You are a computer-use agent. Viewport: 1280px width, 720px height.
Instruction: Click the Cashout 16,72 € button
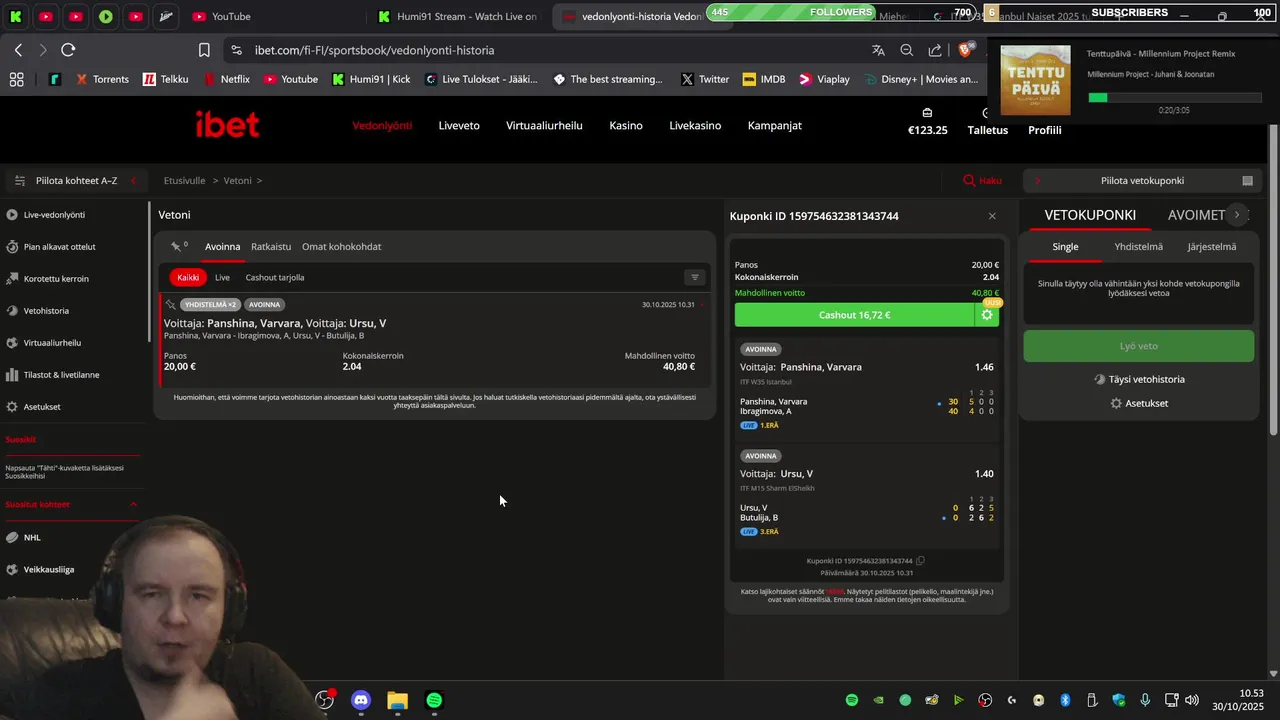(x=854, y=315)
